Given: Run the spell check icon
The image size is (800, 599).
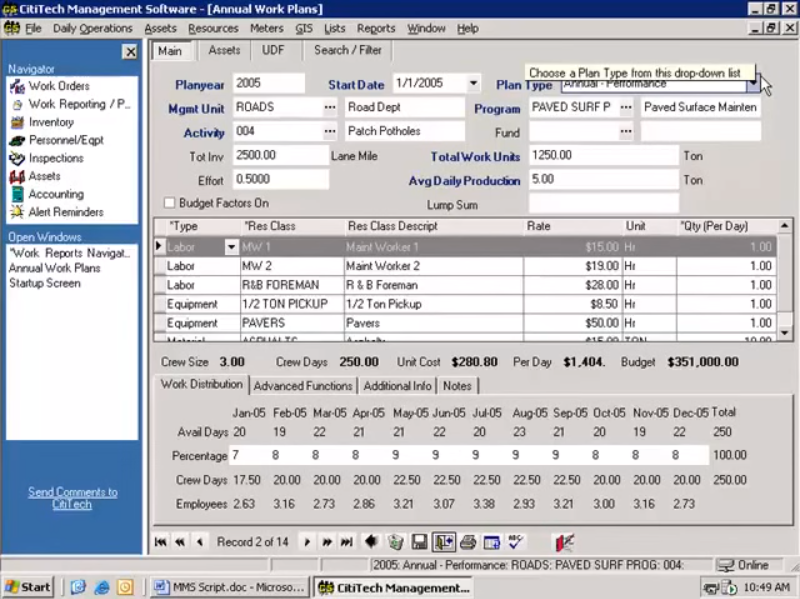Looking at the screenshot, I should [513, 540].
